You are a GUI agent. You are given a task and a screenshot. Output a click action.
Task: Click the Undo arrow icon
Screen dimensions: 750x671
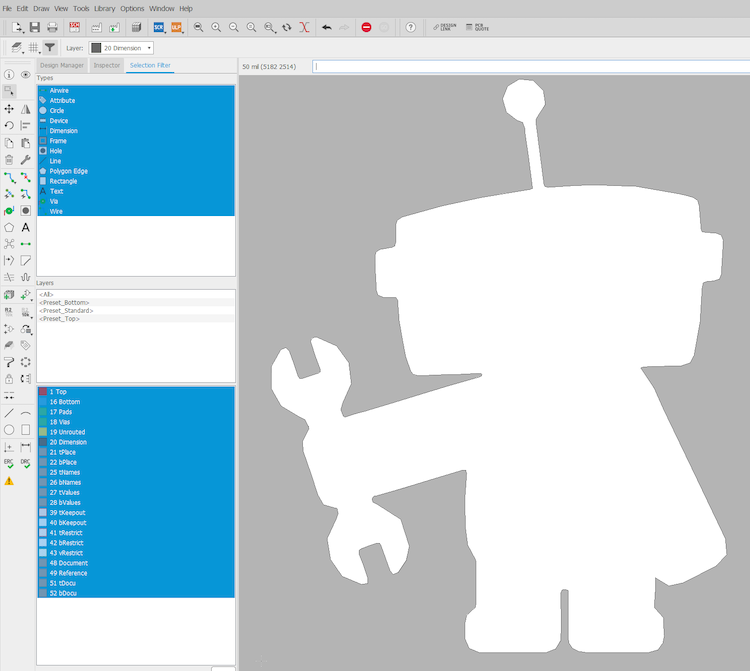(x=327, y=27)
